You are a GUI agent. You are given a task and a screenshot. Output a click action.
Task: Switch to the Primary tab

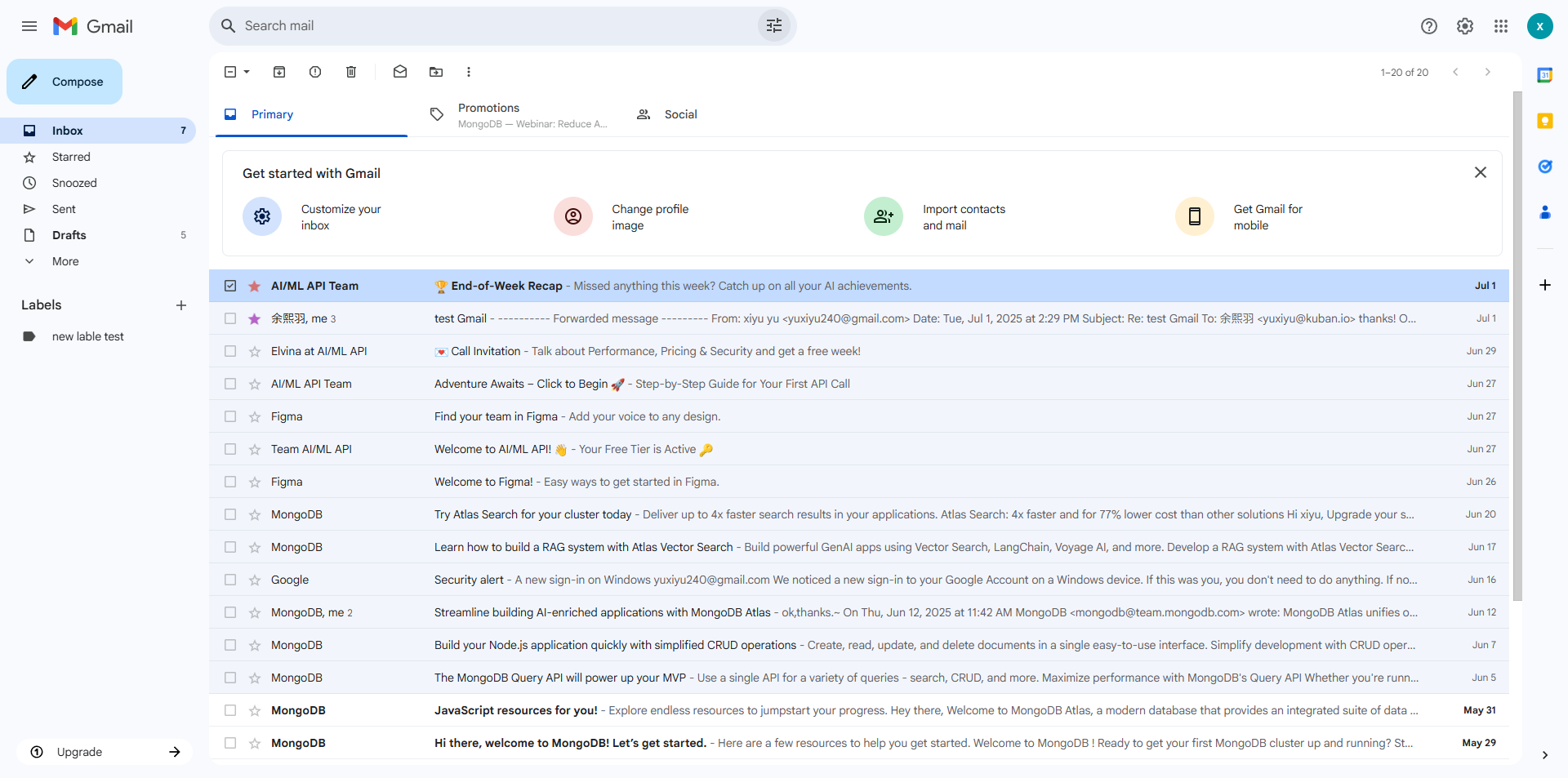(x=311, y=114)
